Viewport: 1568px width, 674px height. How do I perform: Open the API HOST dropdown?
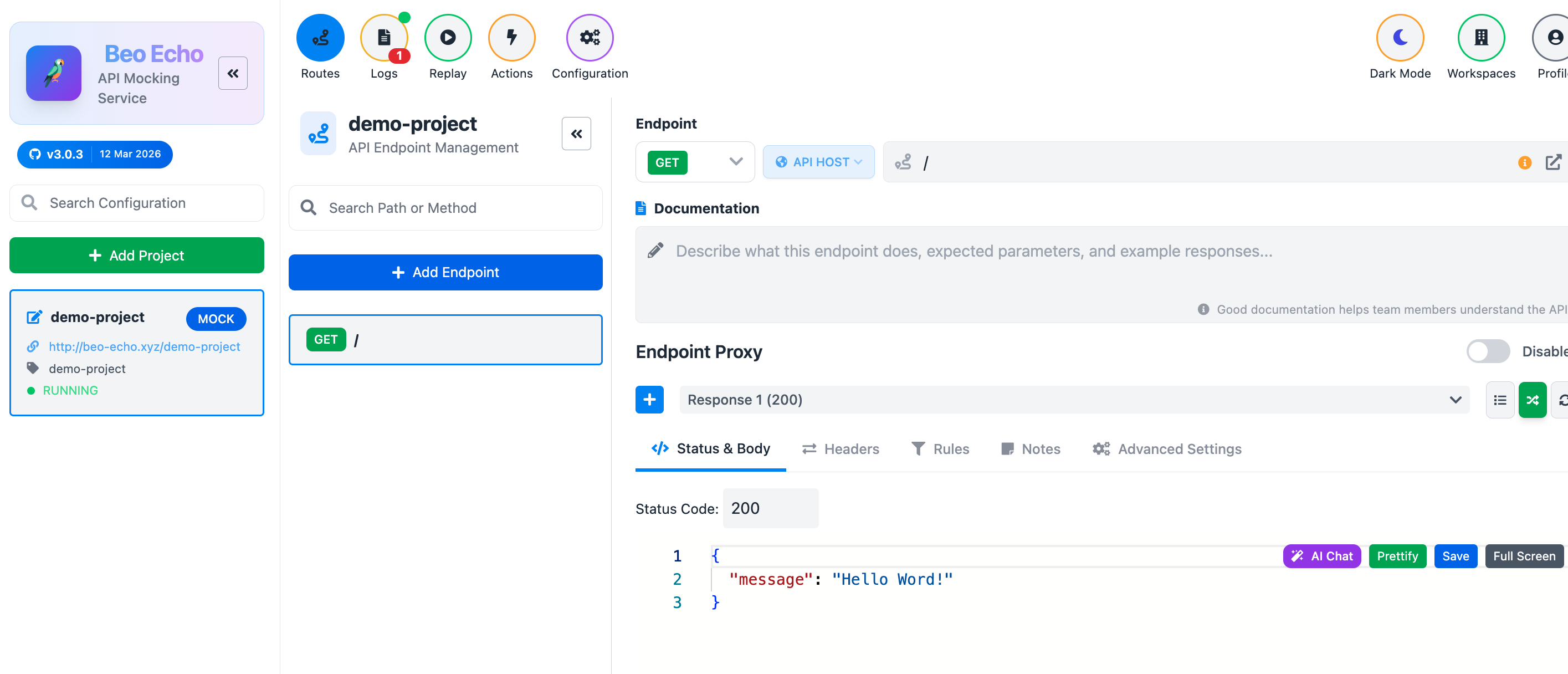click(x=818, y=162)
